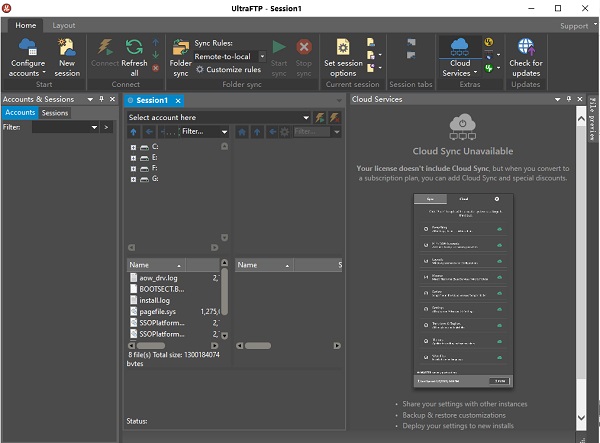
Task: Click the green icon in Extras group
Action: pos(489,68)
